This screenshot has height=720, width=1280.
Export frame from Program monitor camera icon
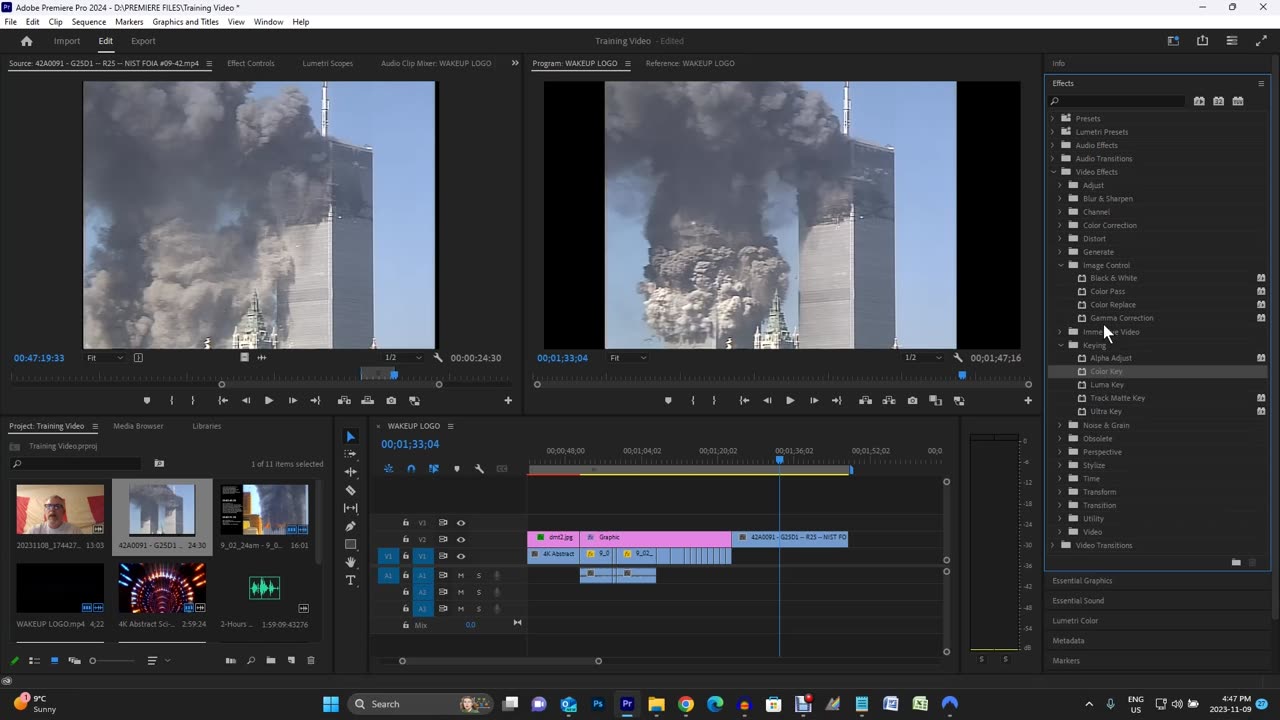[x=912, y=400]
